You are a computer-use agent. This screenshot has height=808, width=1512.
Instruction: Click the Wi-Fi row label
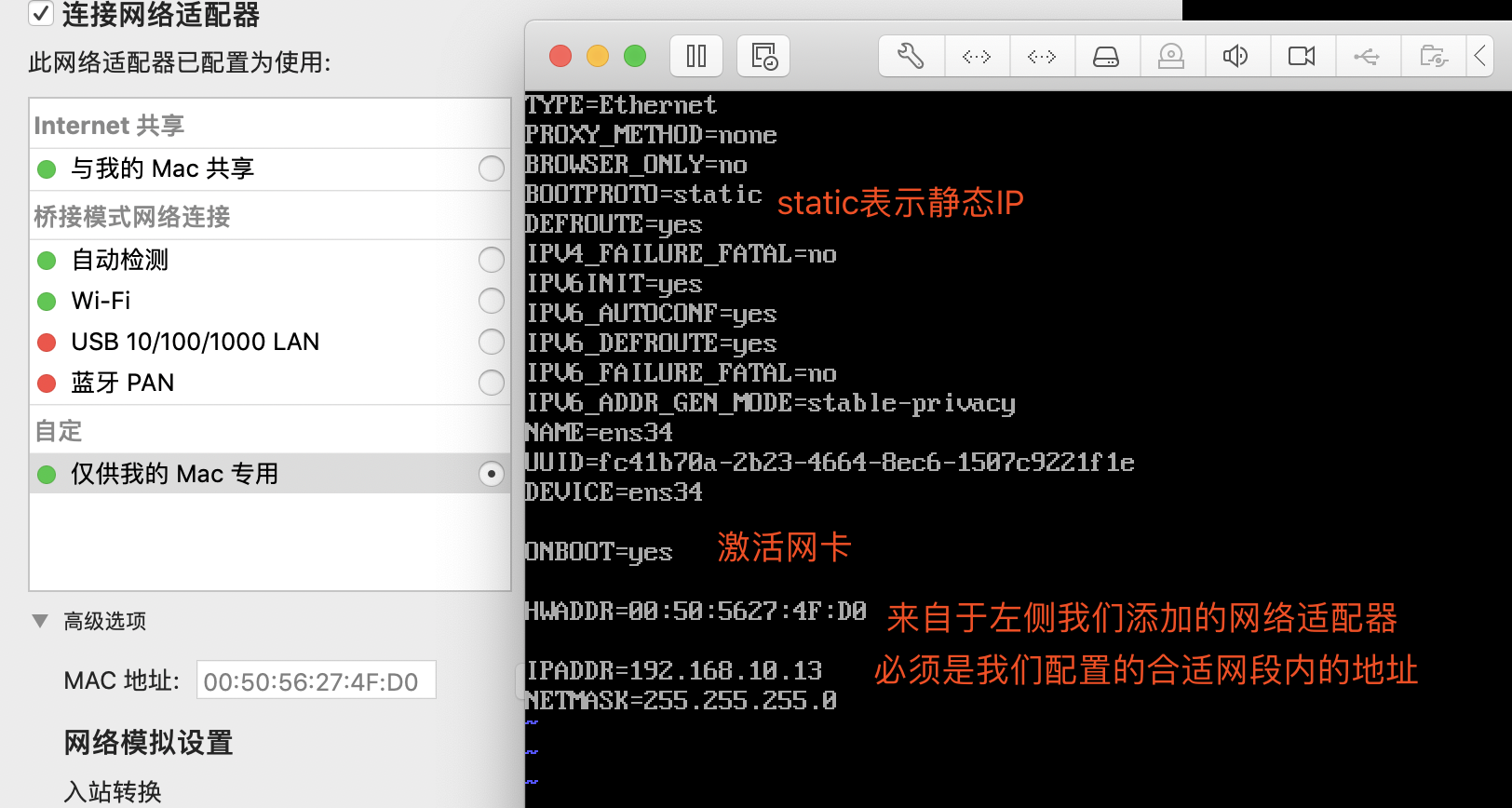(x=101, y=301)
